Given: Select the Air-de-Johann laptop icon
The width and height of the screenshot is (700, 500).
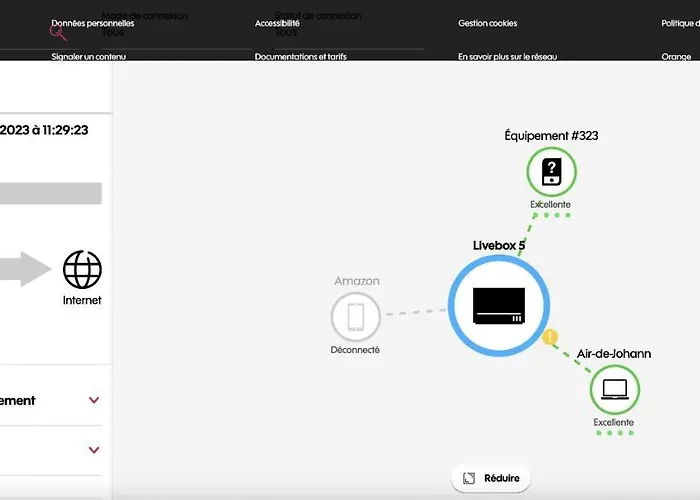Looking at the screenshot, I should pos(615,389).
